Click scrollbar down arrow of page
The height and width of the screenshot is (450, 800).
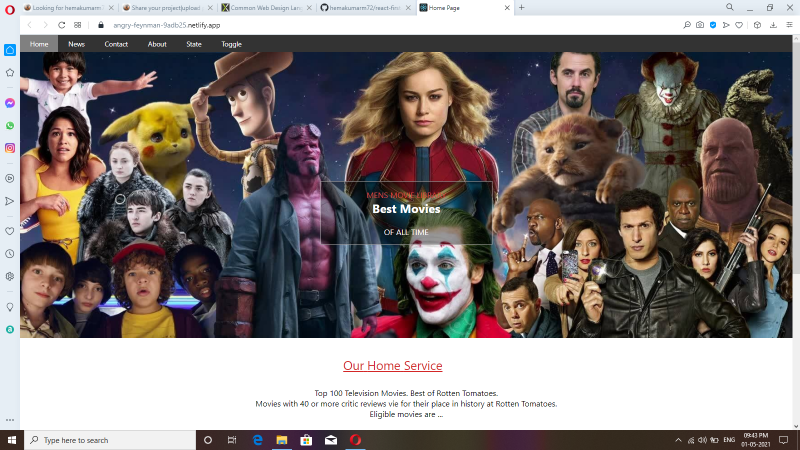point(796,426)
